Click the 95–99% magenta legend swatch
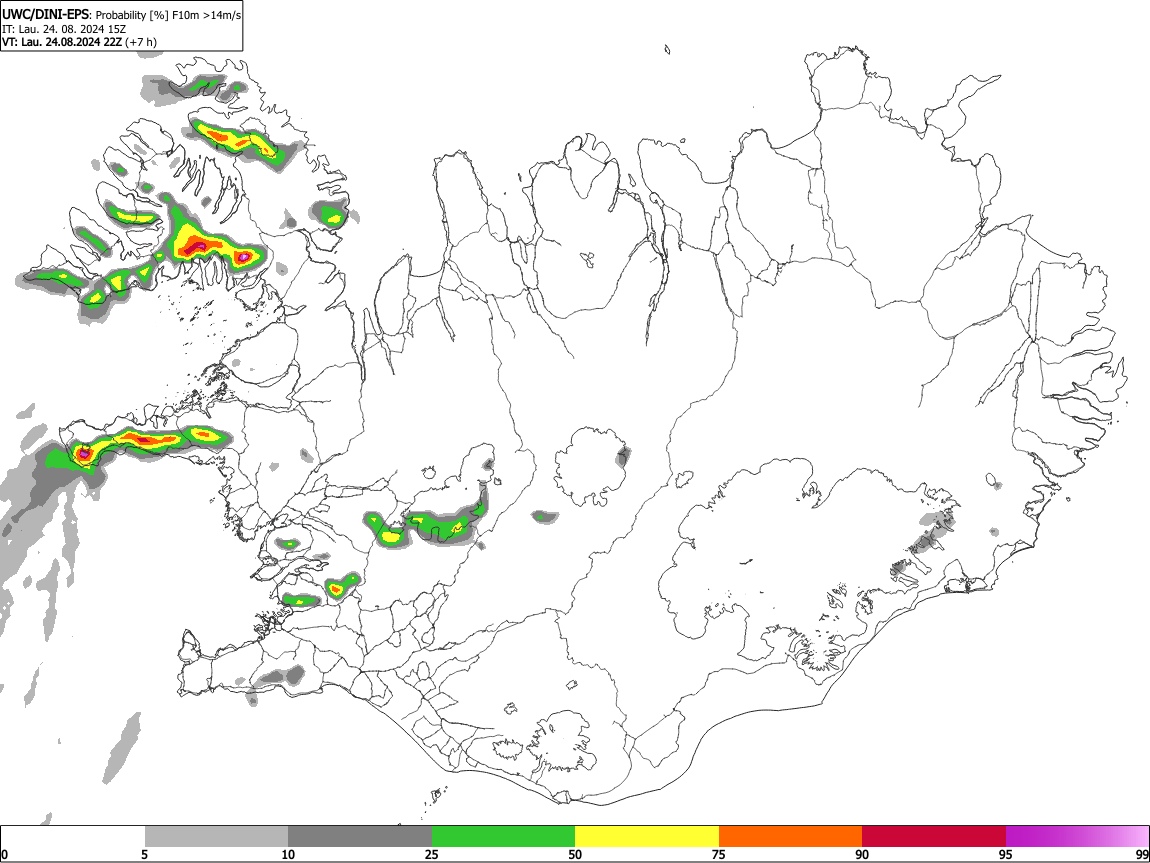The image size is (1150, 863). 1077,836
